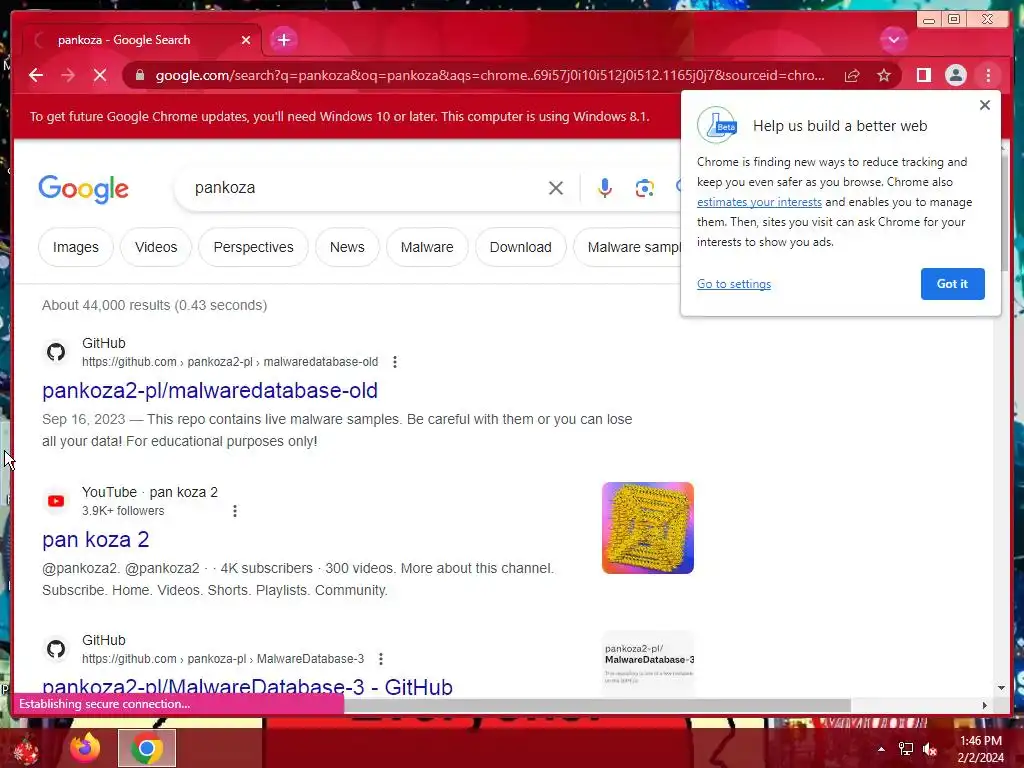Share this page via the share icon

pyautogui.click(x=852, y=75)
